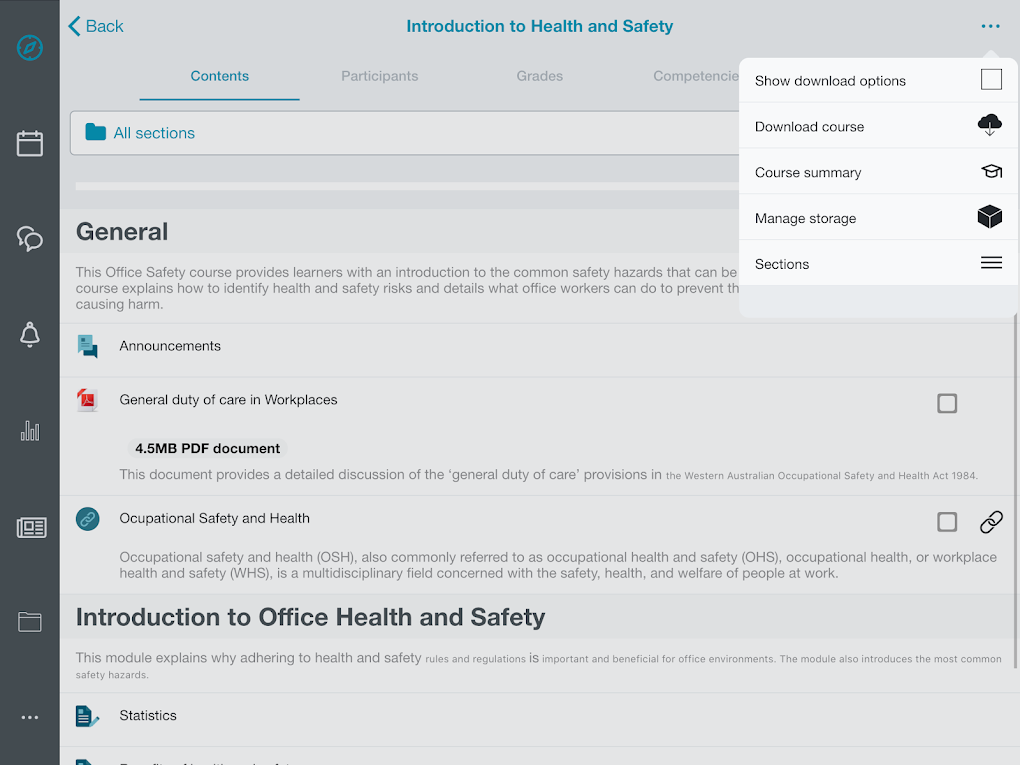Viewport: 1020px width, 765px height.
Task: Tick the checkbox next to Occupational Safety and Health
Action: pos(946,521)
